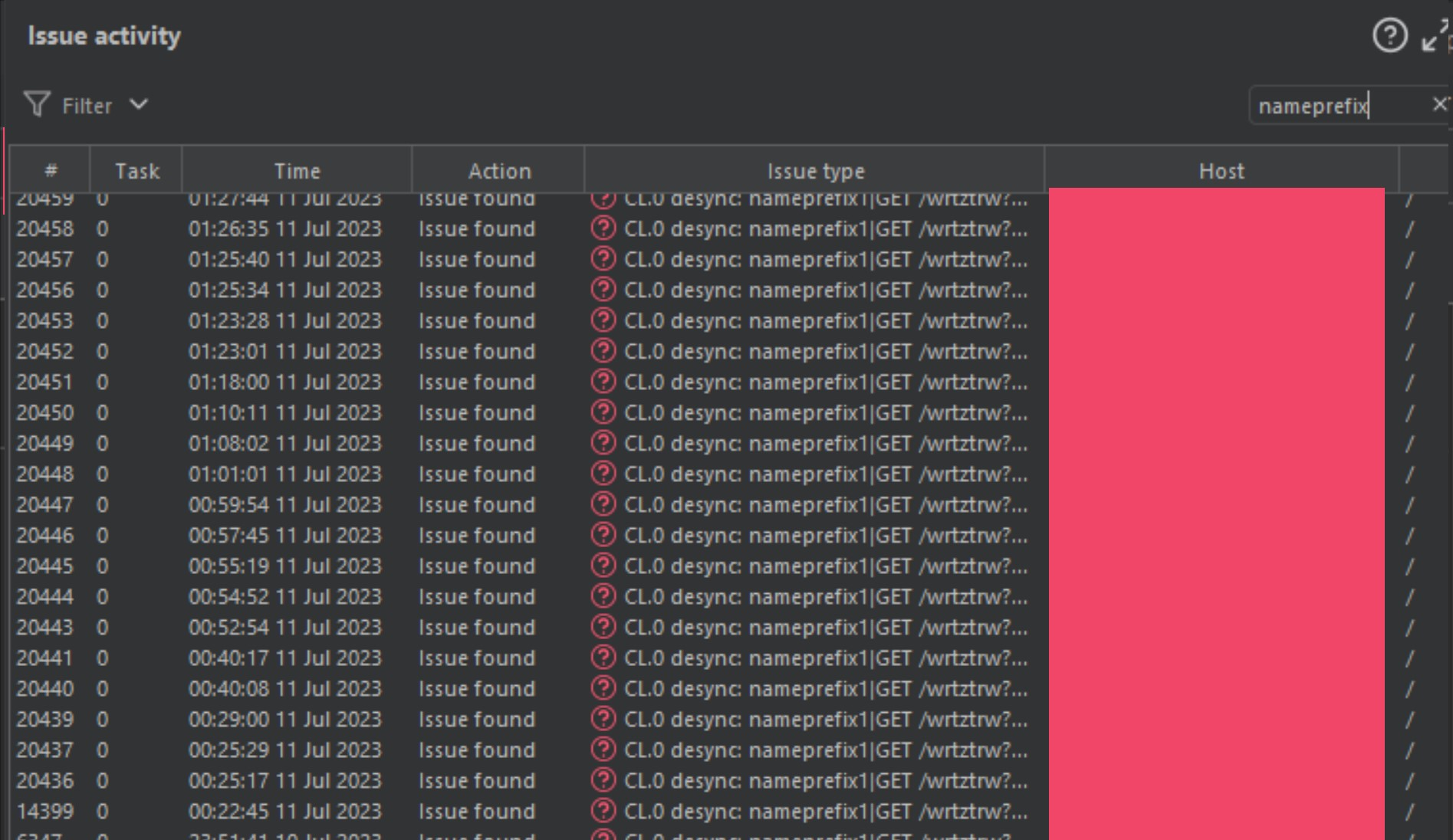
Task: Clear the nameprefix search box
Action: (x=1439, y=103)
